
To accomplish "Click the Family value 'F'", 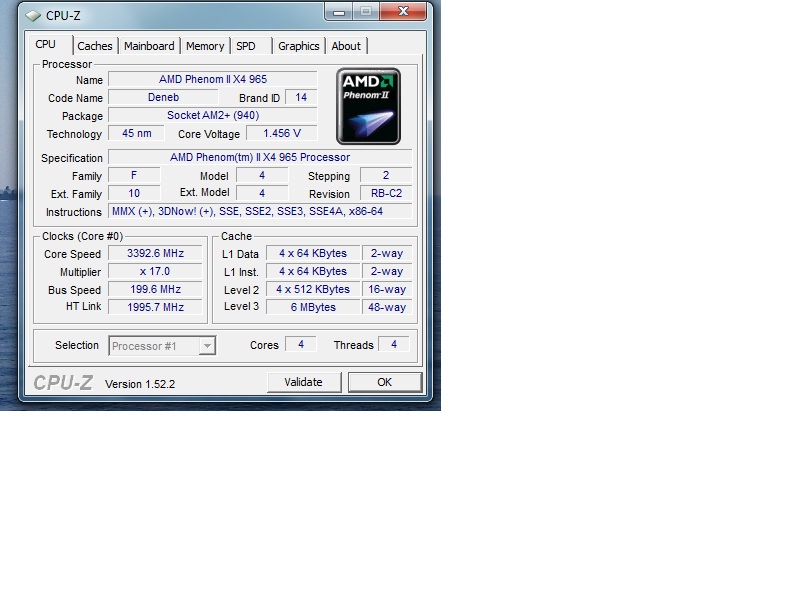I will [x=134, y=176].
